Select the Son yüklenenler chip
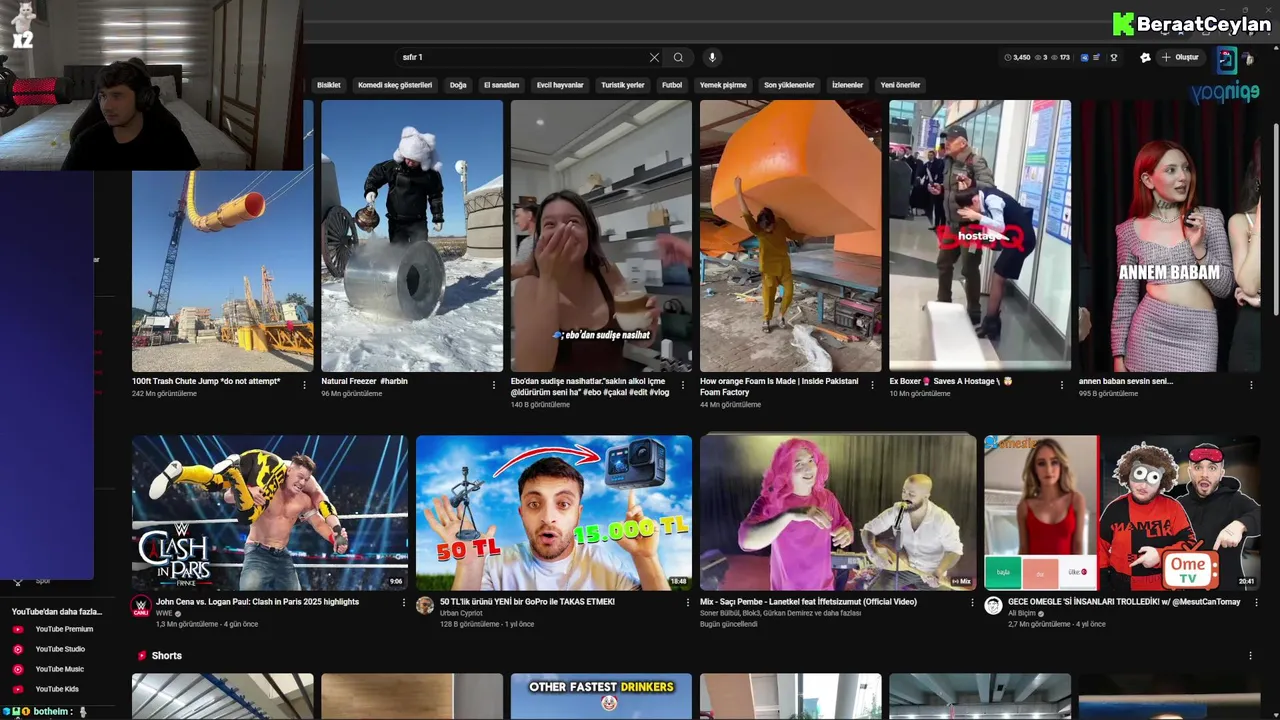Viewport: 1280px width, 720px height. (x=789, y=85)
